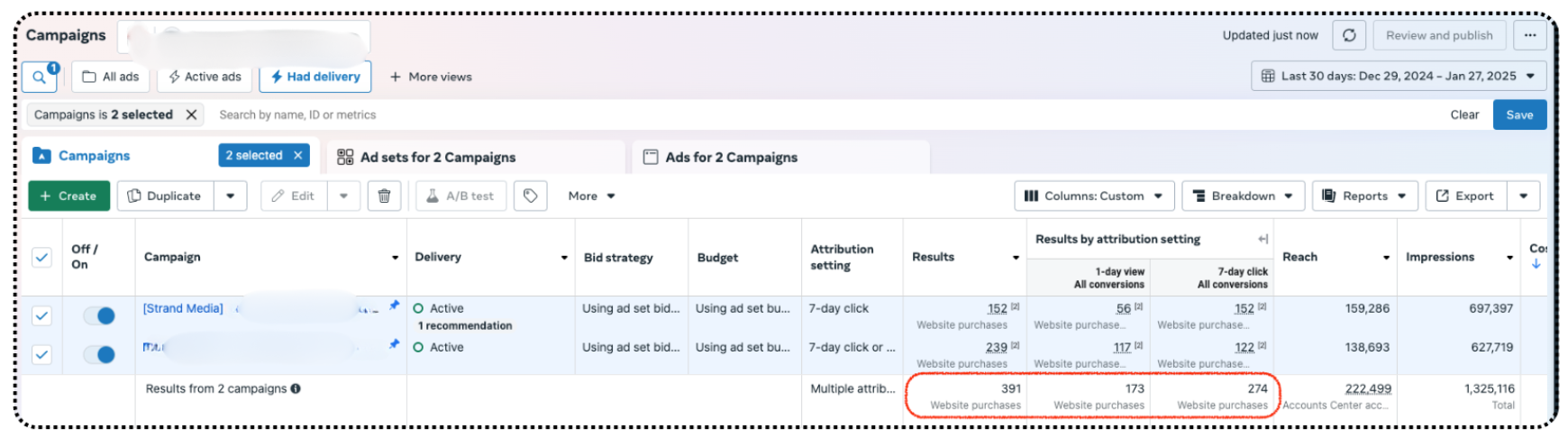Click the Campaigns folder icon
The height and width of the screenshot is (438, 1568).
pos(41,155)
